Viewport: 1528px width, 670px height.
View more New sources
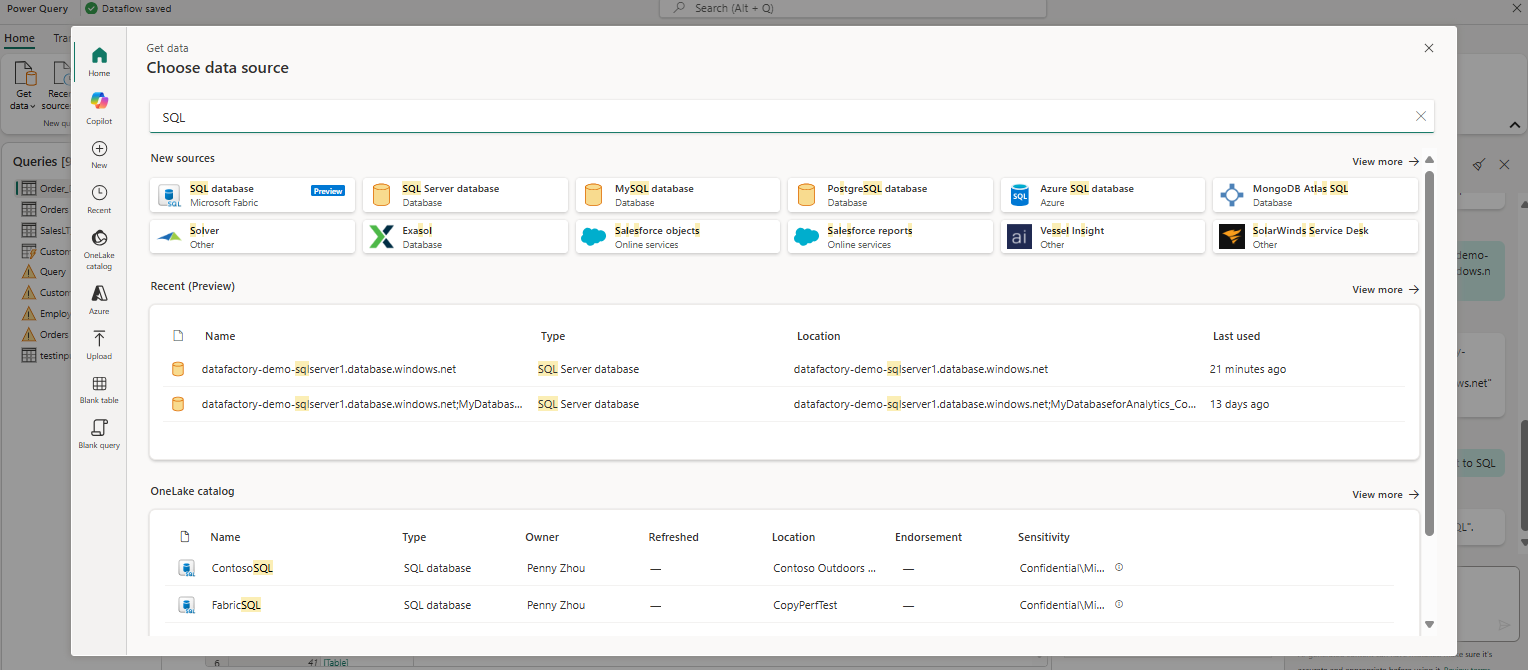click(x=1385, y=162)
